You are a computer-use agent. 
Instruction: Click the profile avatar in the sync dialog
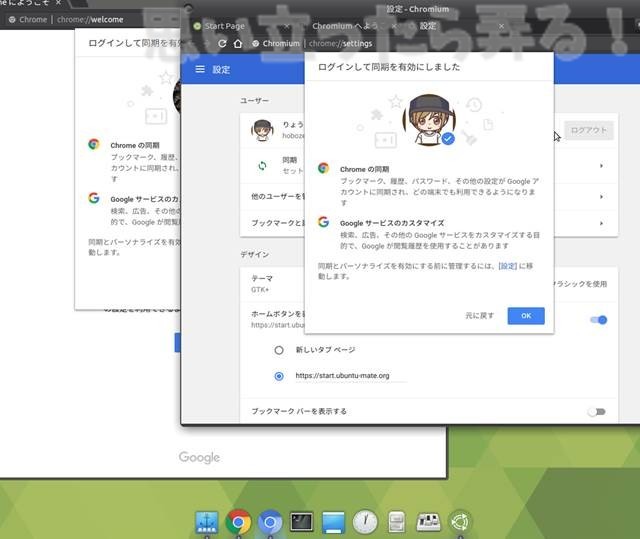[429, 120]
